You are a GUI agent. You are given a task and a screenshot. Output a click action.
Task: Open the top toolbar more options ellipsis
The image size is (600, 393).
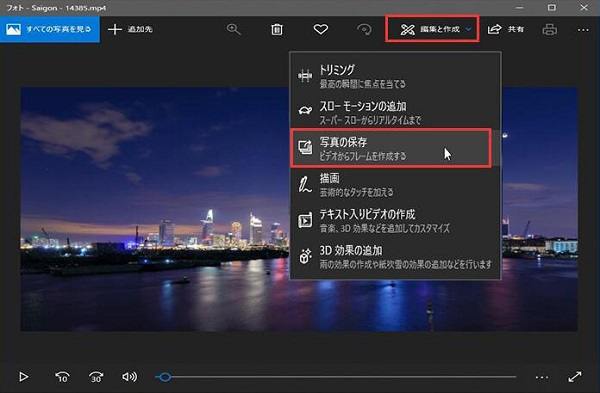tap(583, 30)
